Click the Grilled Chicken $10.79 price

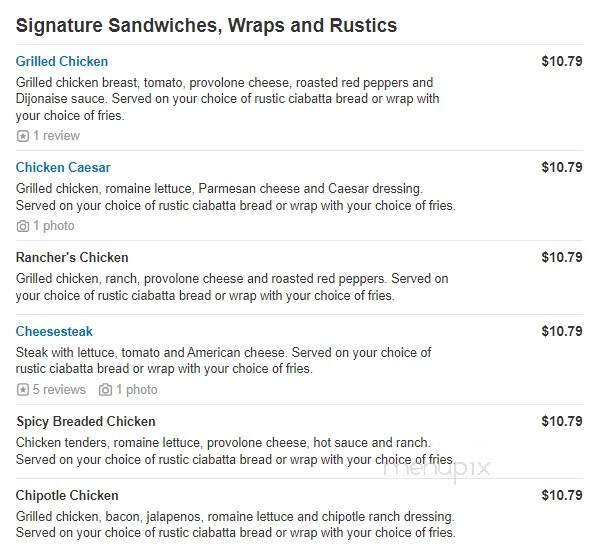point(561,62)
